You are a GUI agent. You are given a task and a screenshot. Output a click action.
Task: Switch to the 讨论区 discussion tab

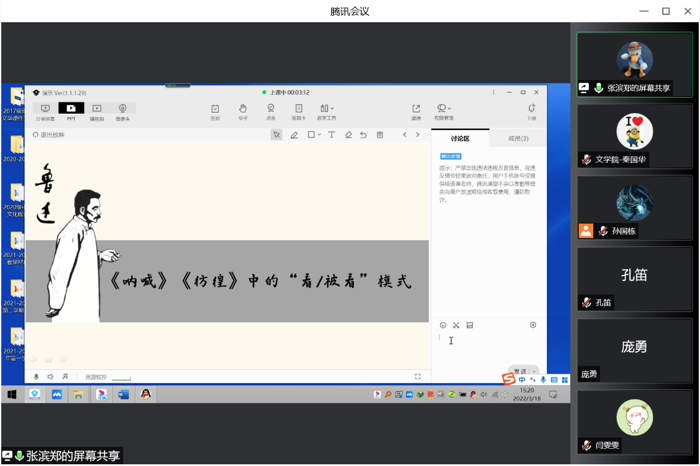coord(459,138)
